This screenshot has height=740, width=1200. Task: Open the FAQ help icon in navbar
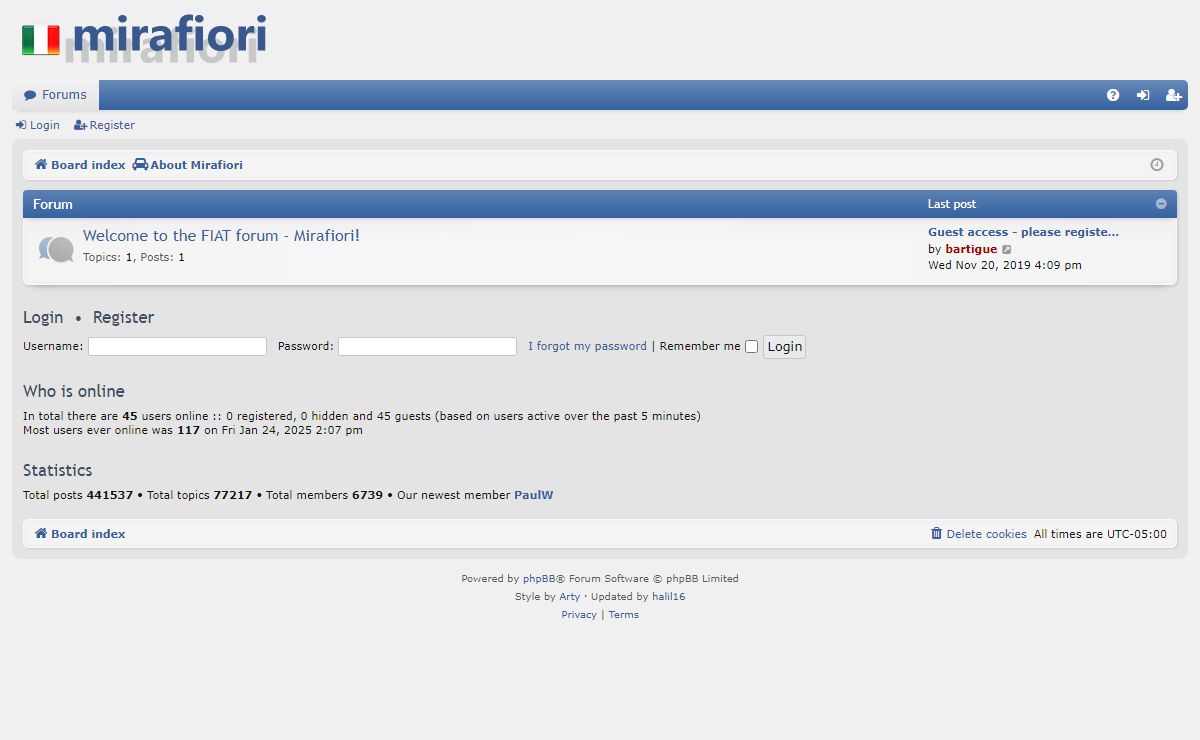coord(1113,95)
